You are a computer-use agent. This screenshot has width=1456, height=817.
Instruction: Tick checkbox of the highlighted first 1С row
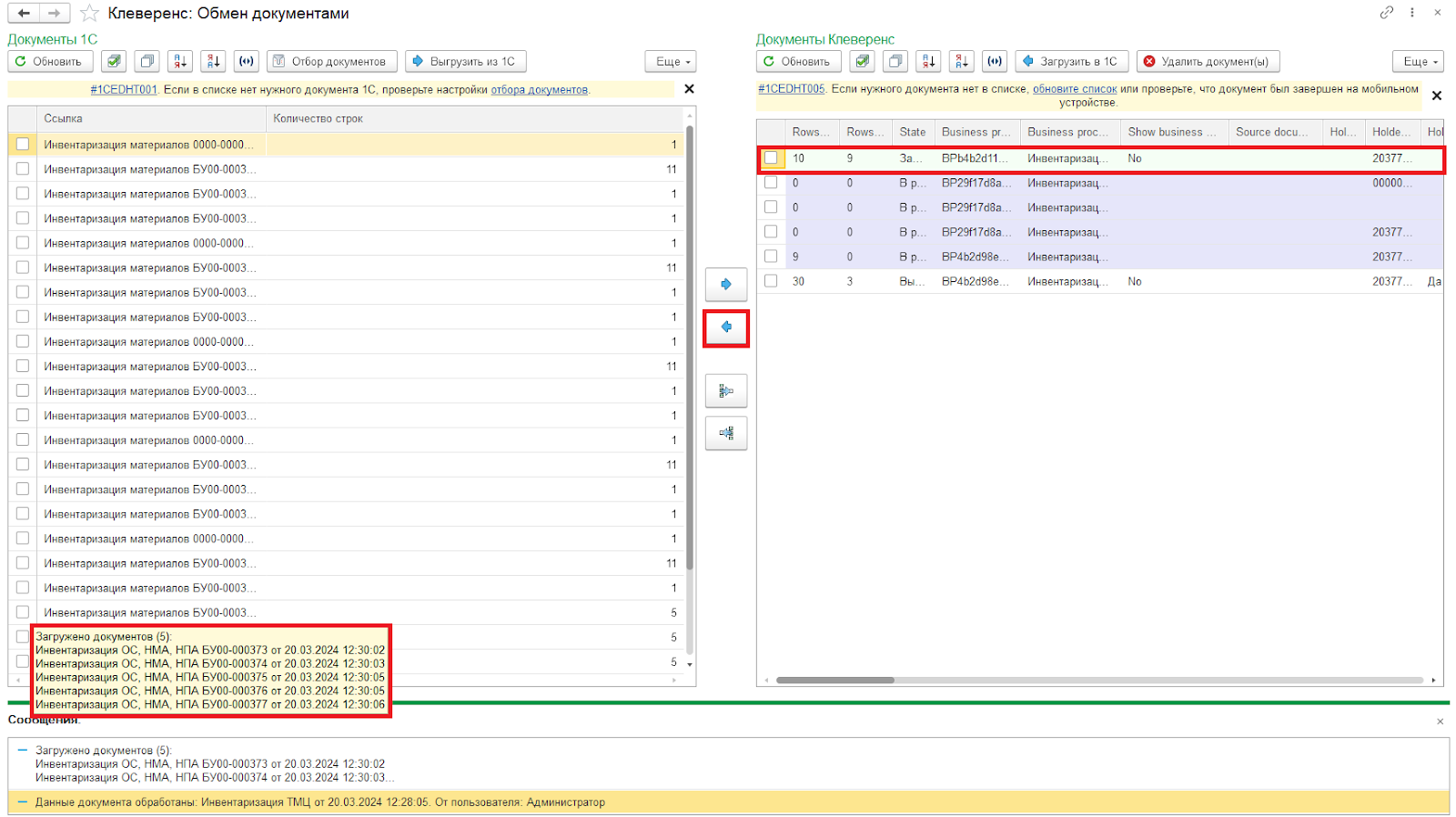click(23, 144)
